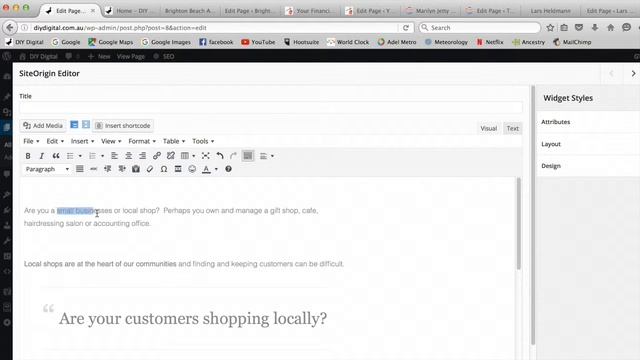Toggle the toolbar toggle (kitchen sink) button
The image size is (640, 360).
coord(248,156)
